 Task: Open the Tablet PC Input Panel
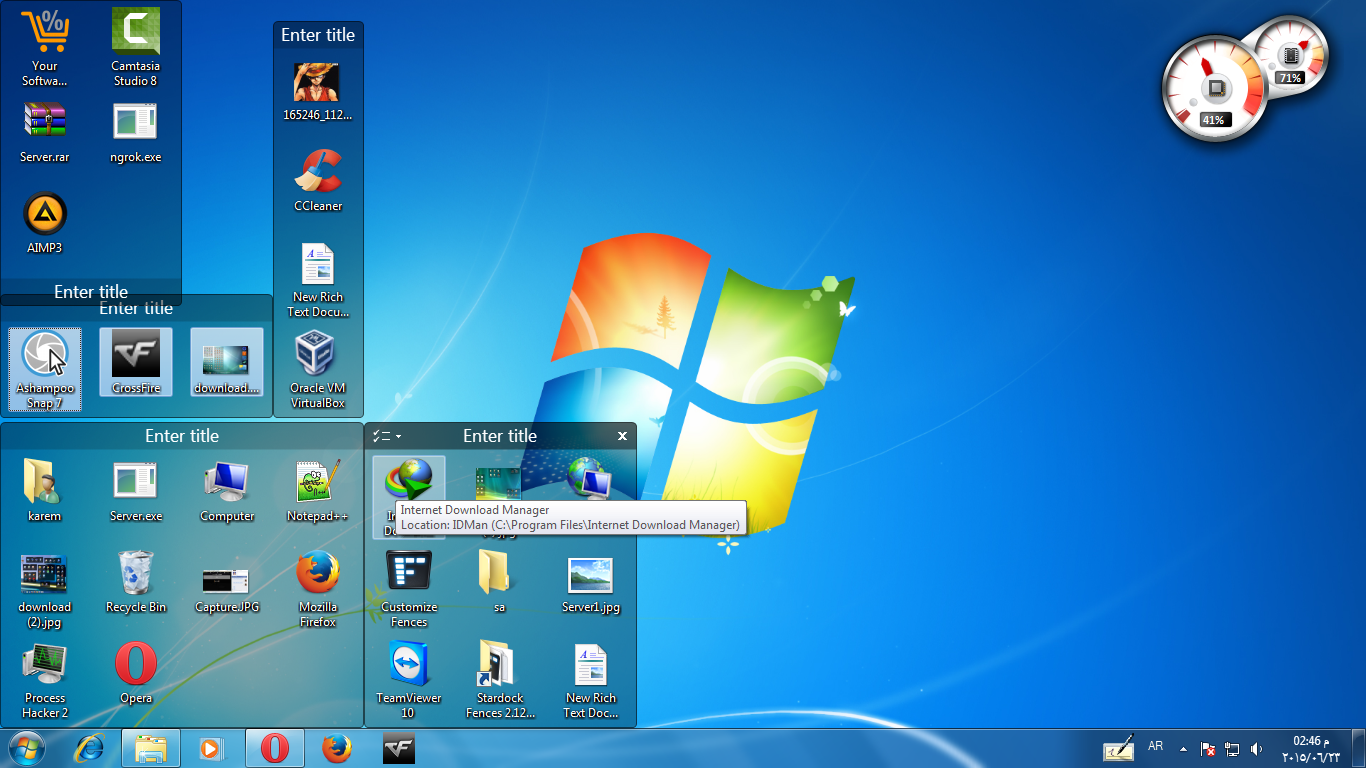(x=1119, y=748)
